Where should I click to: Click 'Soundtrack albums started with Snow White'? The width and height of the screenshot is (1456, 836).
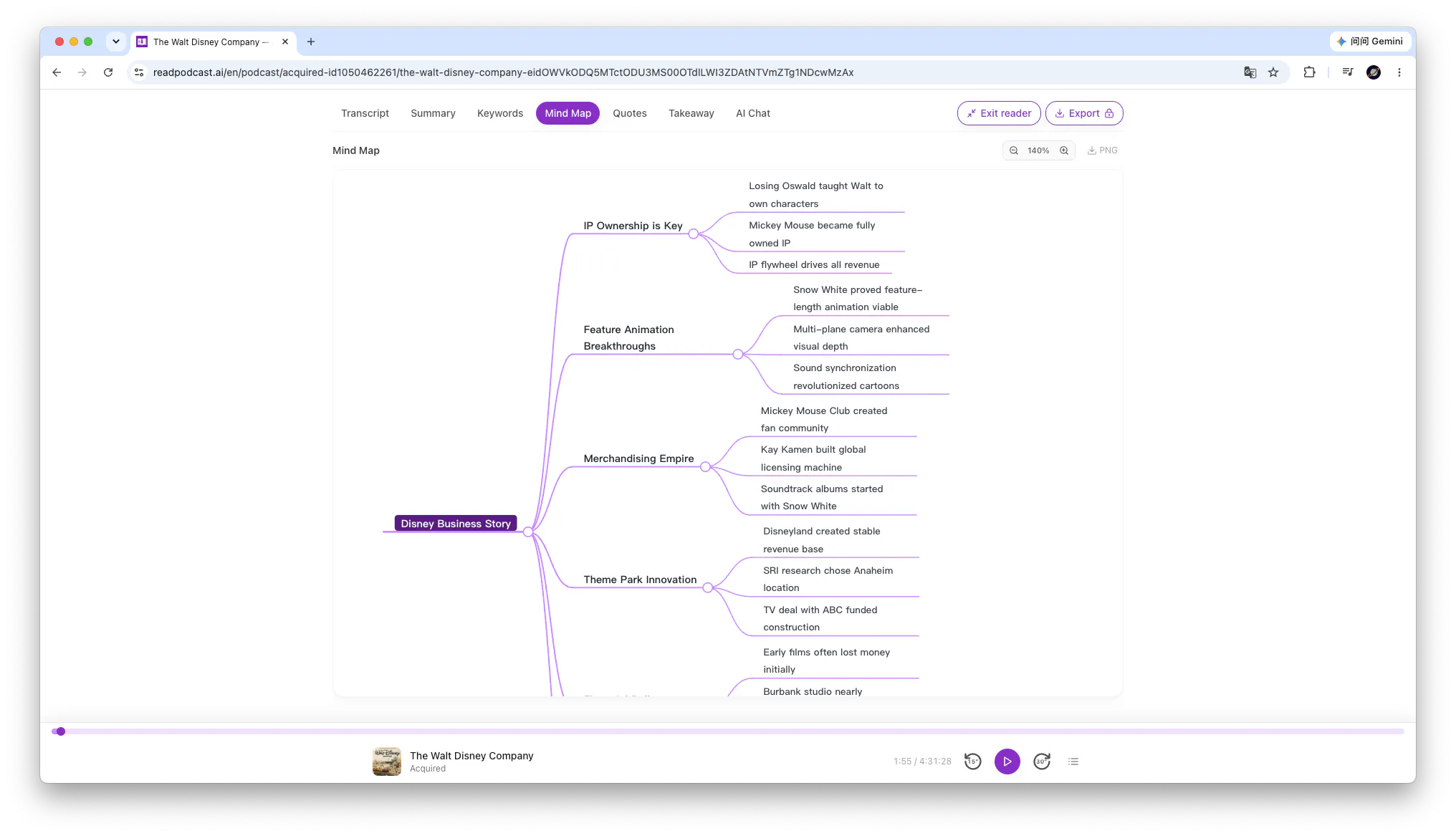[x=821, y=497]
